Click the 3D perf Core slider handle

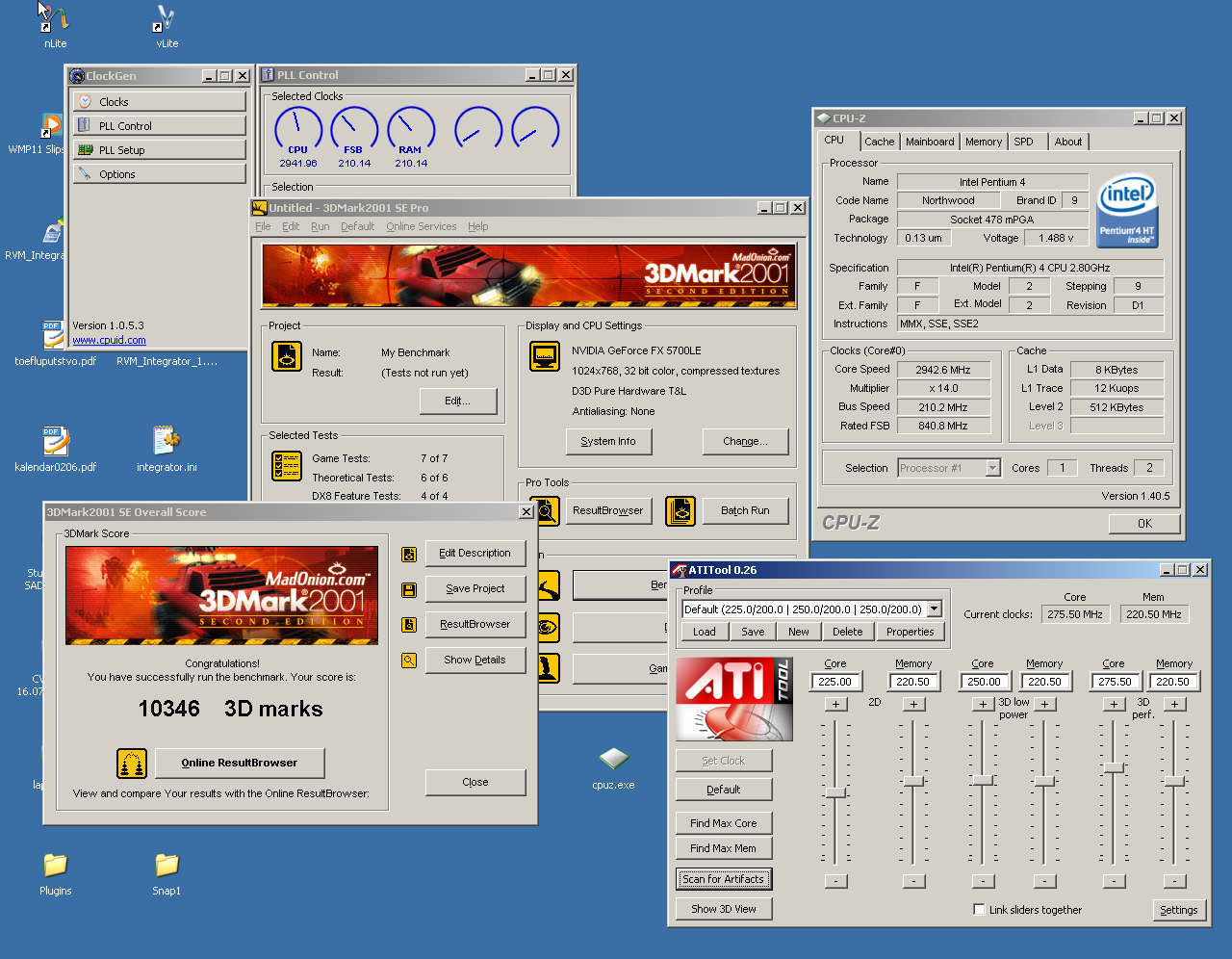tap(1114, 767)
